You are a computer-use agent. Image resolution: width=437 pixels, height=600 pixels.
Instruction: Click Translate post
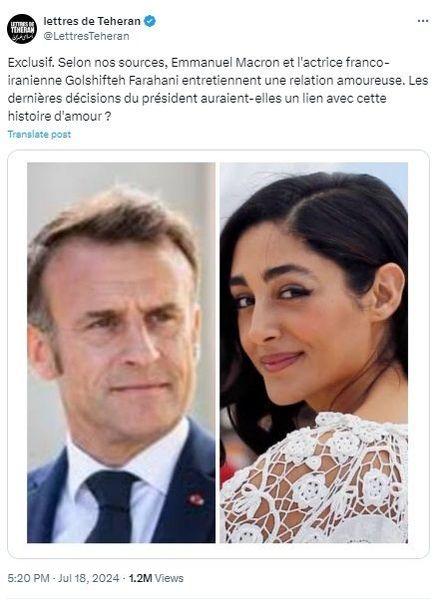(39, 134)
